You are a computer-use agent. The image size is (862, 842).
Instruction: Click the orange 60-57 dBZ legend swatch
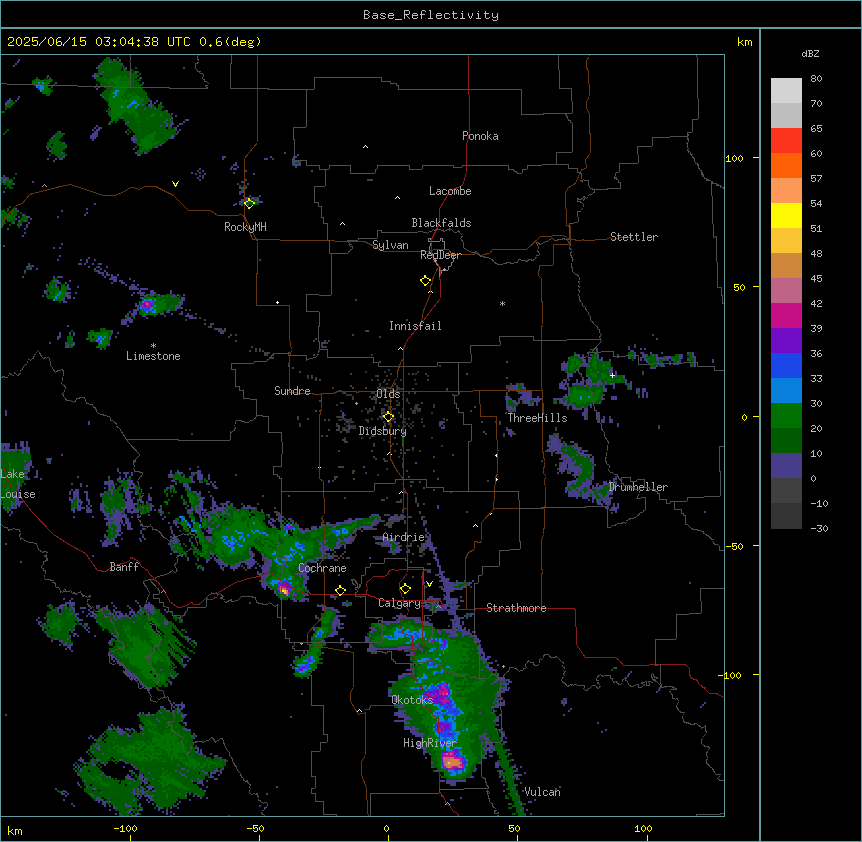click(786, 165)
